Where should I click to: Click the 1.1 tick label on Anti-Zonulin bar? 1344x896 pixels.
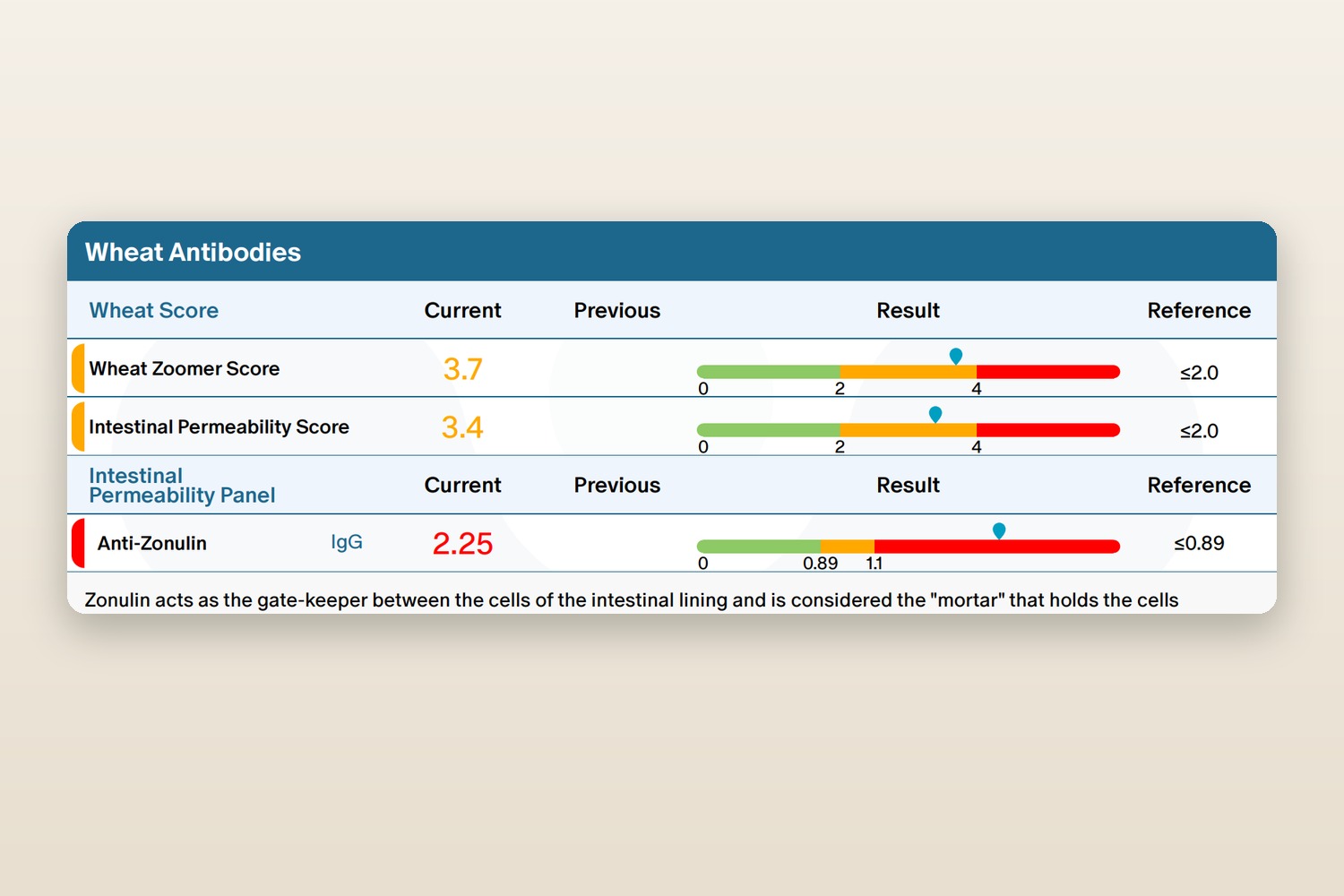point(874,564)
